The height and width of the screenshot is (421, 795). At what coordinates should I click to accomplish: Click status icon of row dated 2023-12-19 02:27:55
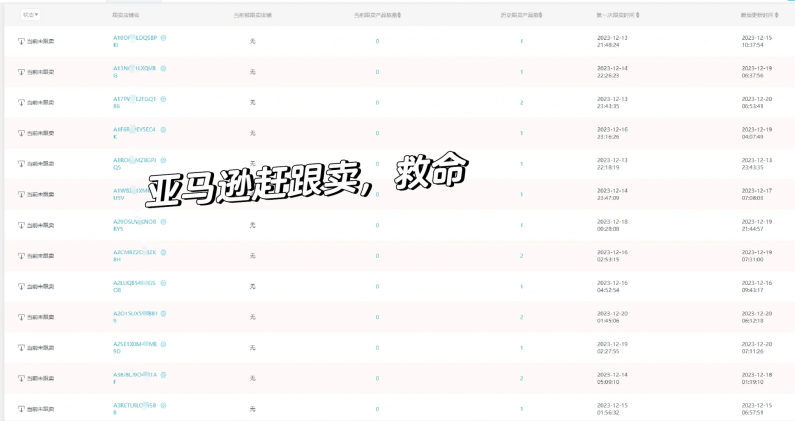(21, 348)
